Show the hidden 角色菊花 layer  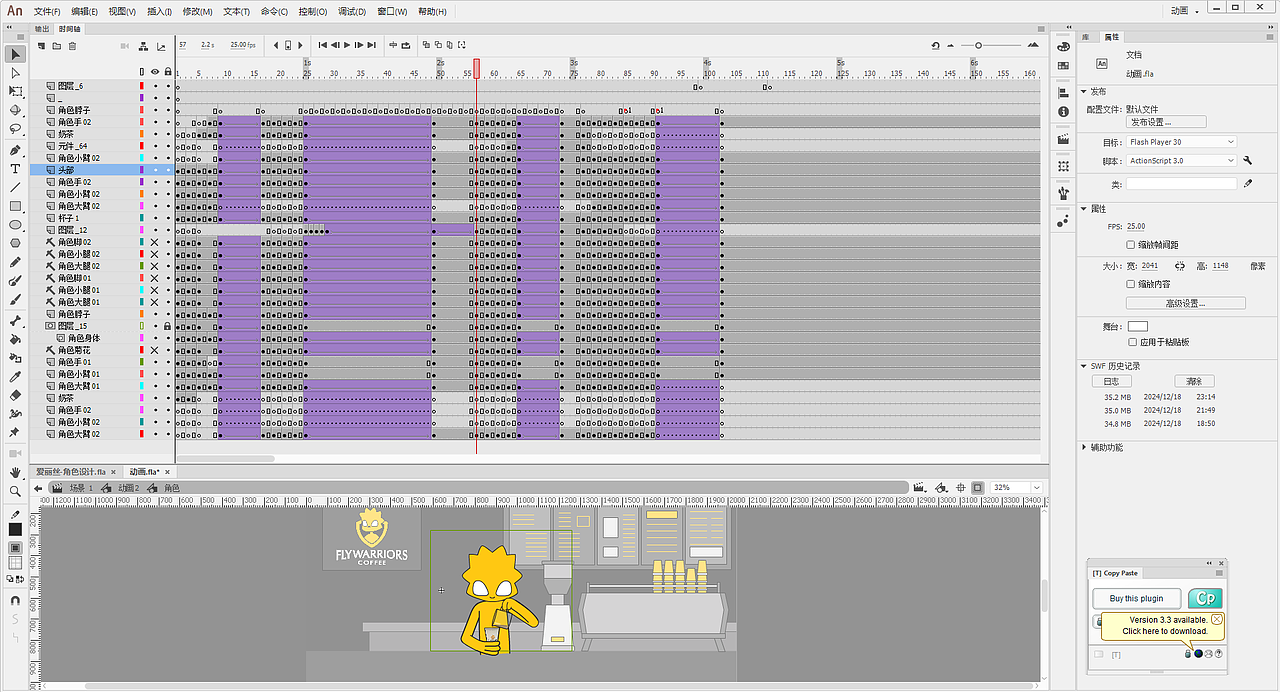click(155, 350)
